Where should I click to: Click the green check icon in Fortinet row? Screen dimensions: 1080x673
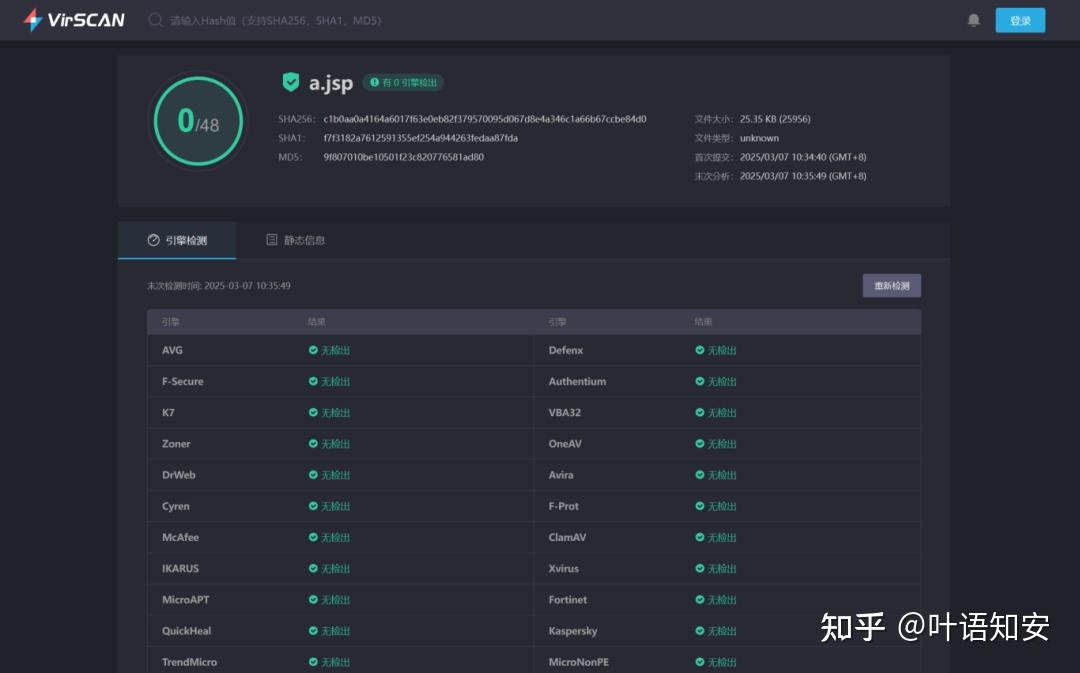[x=700, y=599]
